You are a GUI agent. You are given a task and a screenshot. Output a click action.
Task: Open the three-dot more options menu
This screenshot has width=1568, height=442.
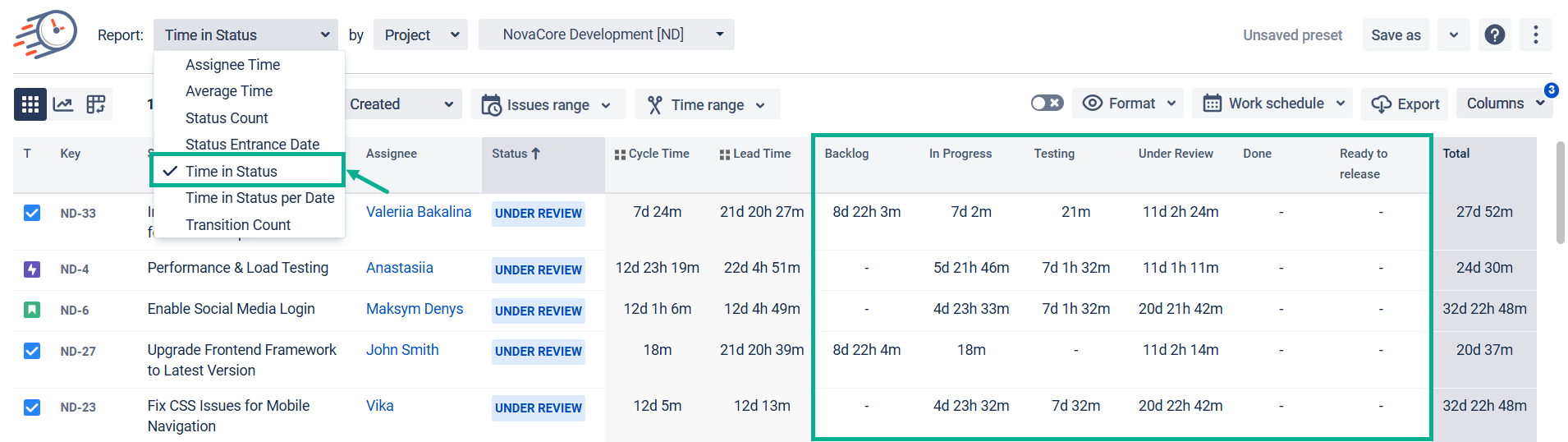point(1535,35)
